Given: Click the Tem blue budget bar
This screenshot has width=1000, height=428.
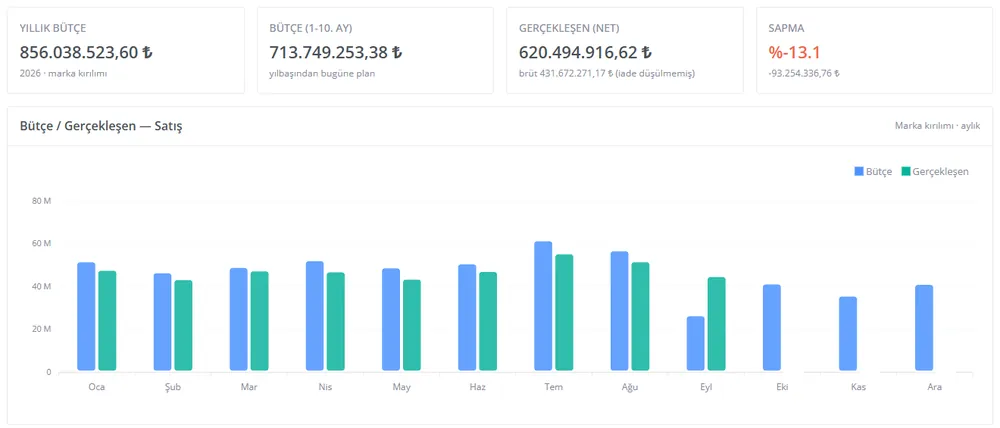Looking at the screenshot, I should click(x=543, y=306).
